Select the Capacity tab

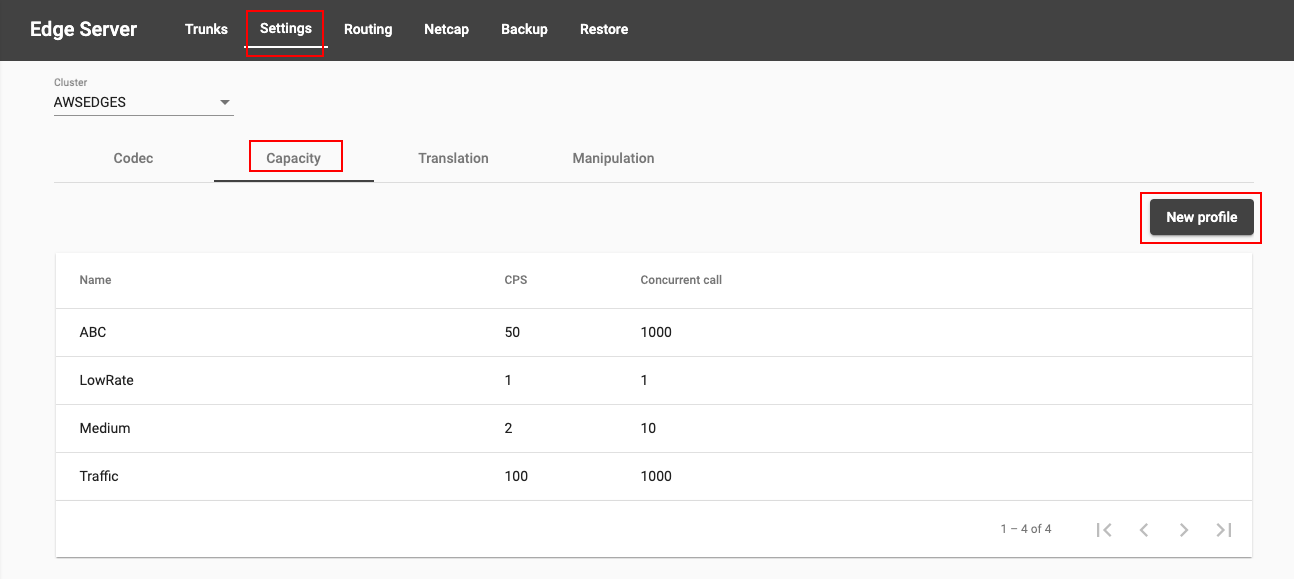pos(294,158)
